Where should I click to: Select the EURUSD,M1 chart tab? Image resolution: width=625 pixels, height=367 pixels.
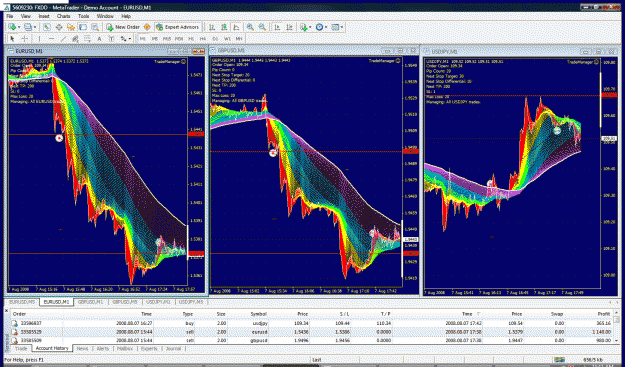56,302
